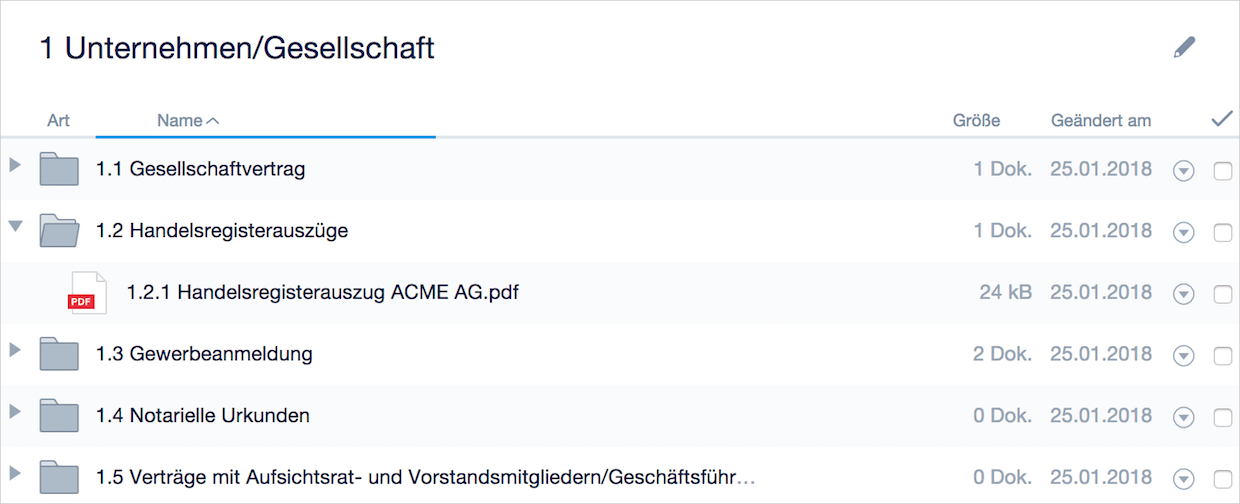Open the 1.3 Gewerbeanmeldung folder name

pos(204,353)
